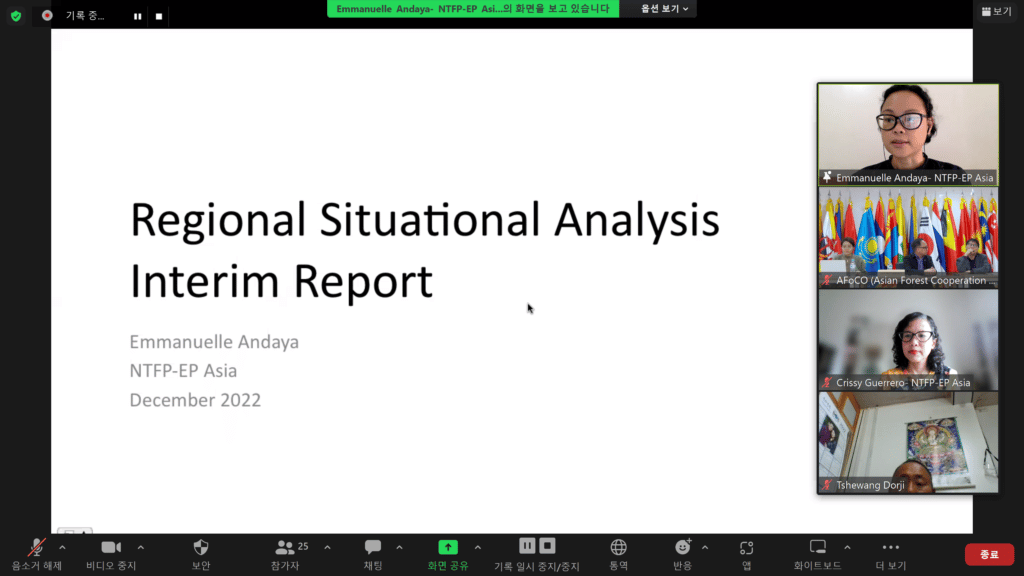The width and height of the screenshot is (1024, 576).
Task: Unmute the microphone (음소거 해제)
Action: (x=37, y=548)
